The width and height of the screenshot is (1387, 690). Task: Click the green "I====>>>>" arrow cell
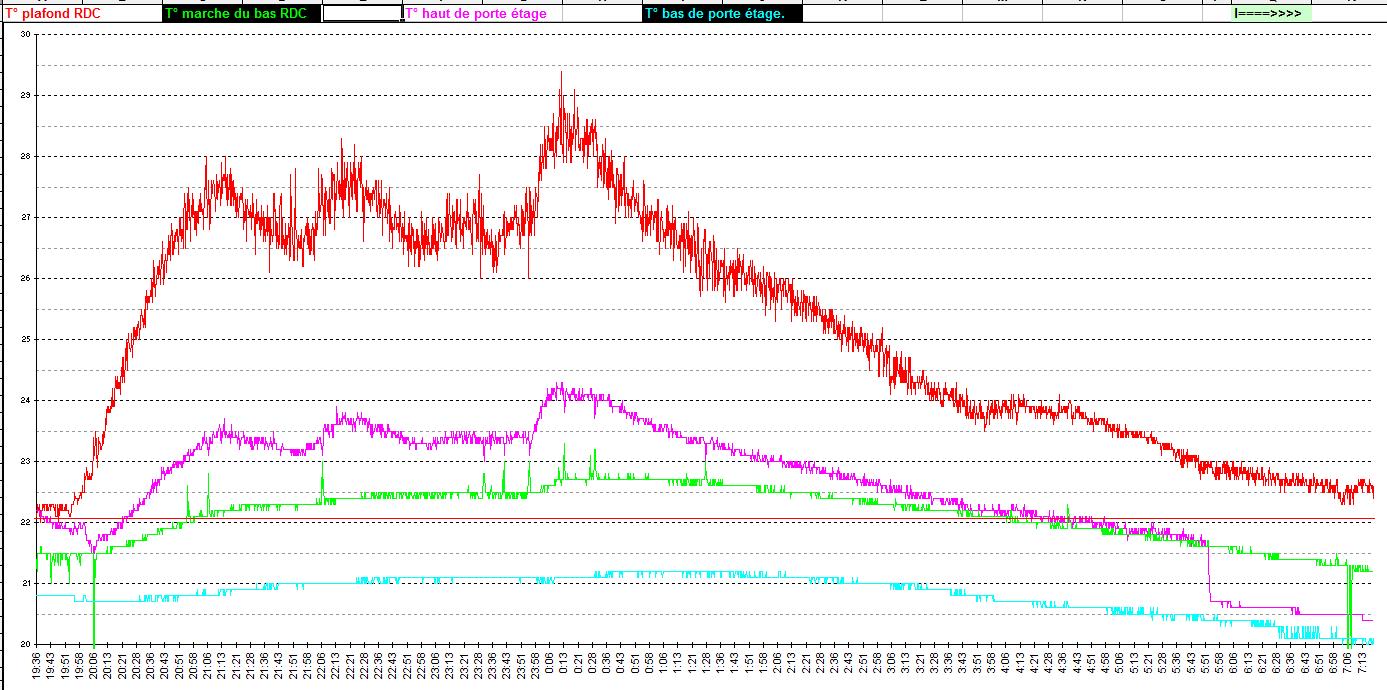[x=1270, y=14]
